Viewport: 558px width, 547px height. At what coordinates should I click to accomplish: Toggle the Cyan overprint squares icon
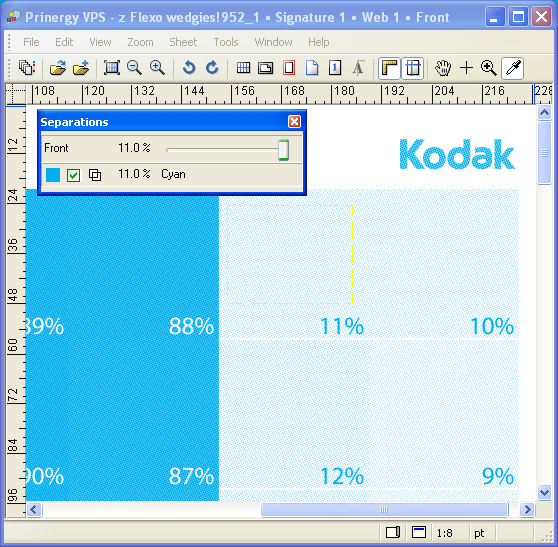point(95,175)
